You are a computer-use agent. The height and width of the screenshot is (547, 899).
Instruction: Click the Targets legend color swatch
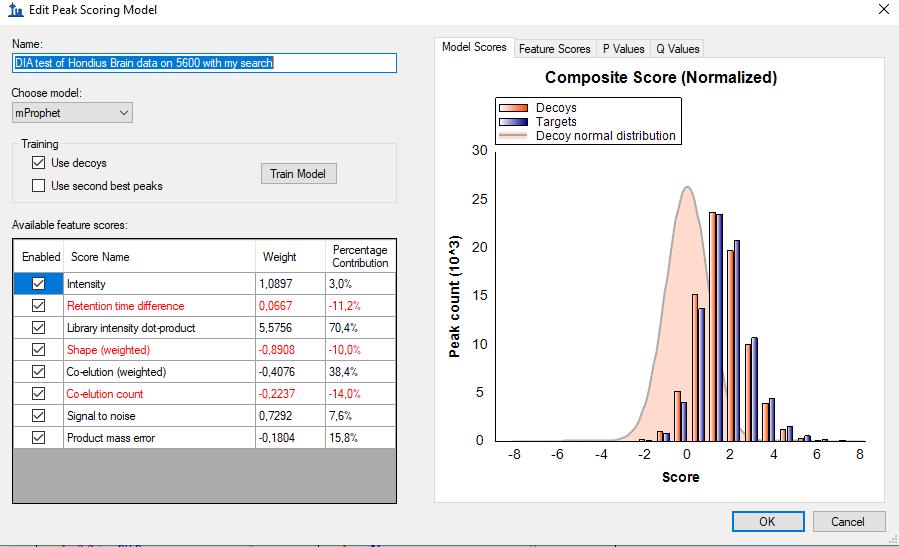[514, 122]
